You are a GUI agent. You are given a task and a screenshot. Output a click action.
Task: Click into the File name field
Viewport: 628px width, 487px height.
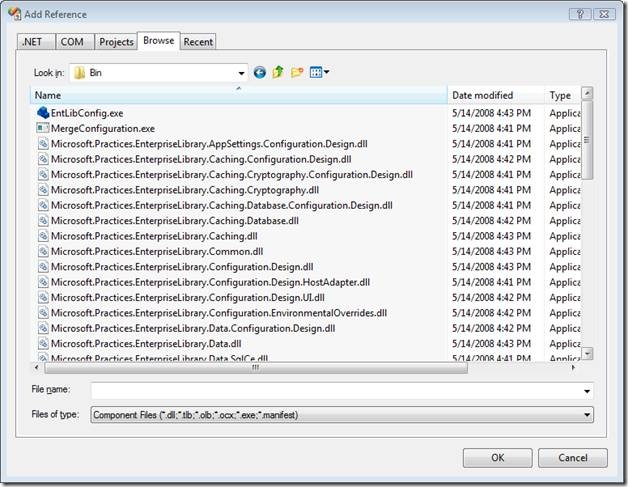(x=336, y=391)
